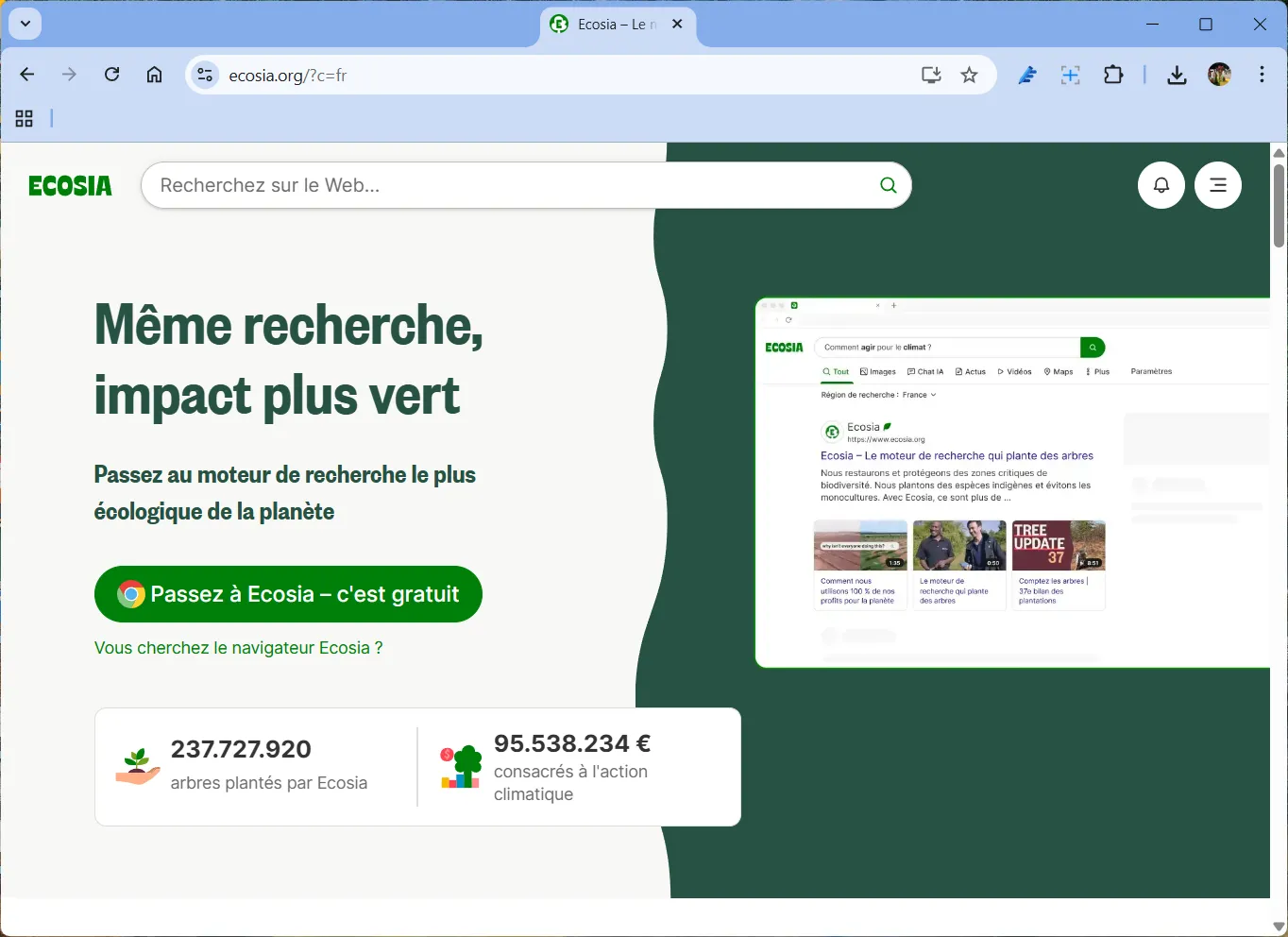Image resolution: width=1288 pixels, height=937 pixels.
Task: Select the Ecosia browser tab
Action: 619,25
